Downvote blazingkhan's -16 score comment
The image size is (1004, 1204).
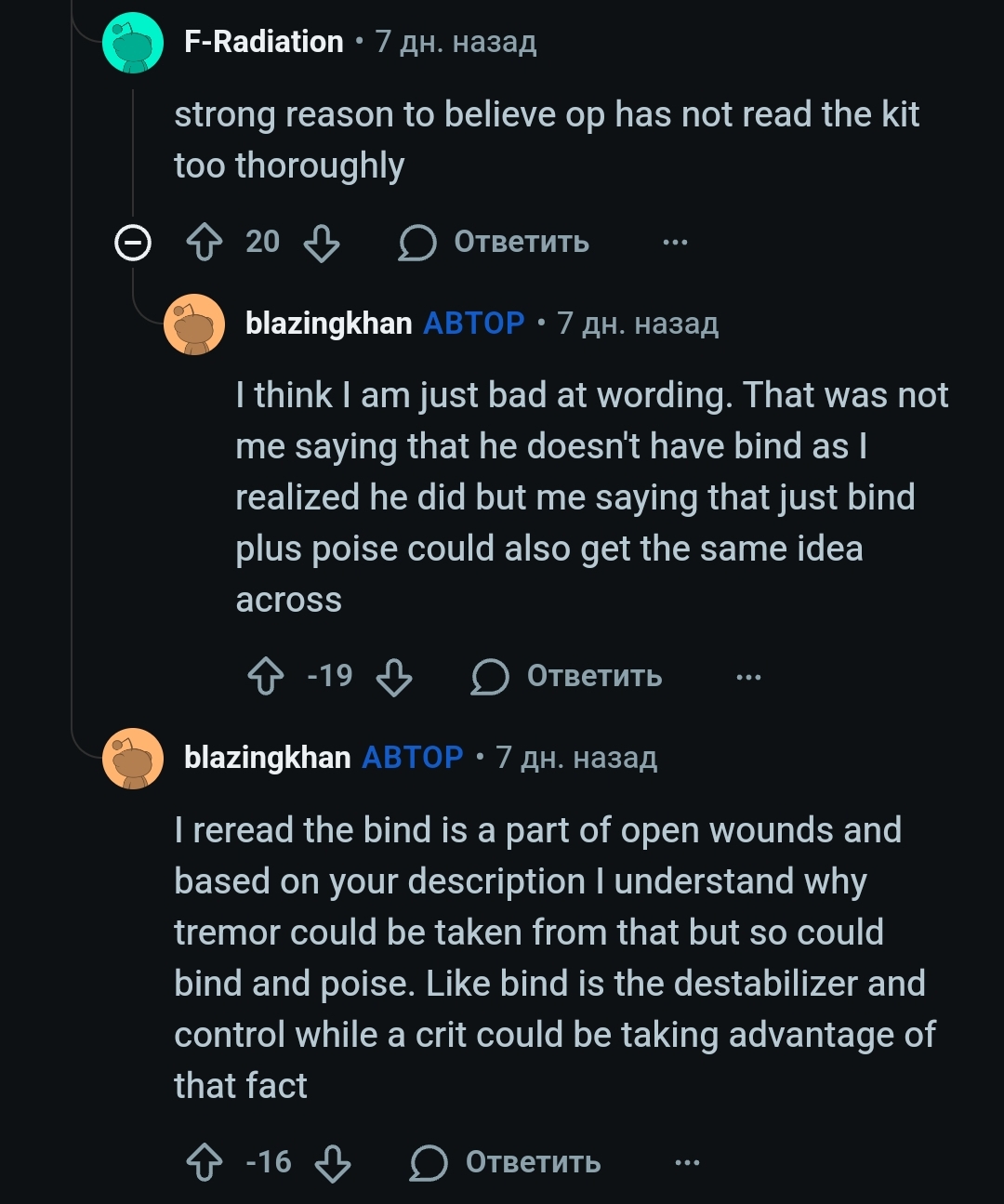coord(333,1162)
